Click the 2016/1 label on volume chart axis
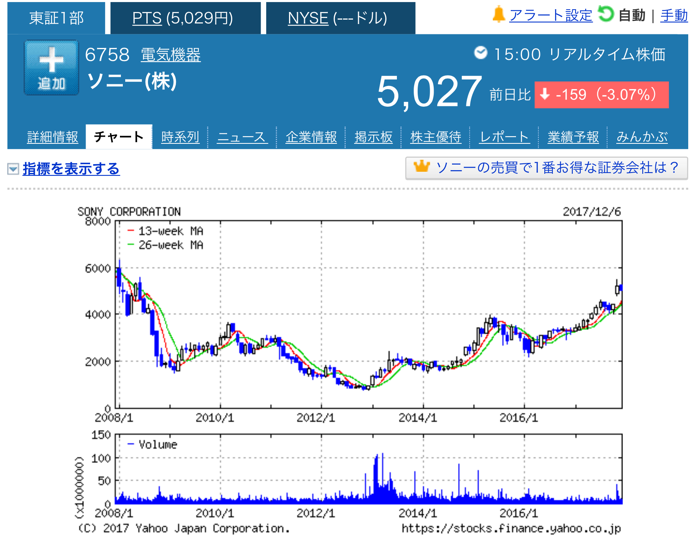Viewport: 698px width, 544px height. (x=518, y=513)
